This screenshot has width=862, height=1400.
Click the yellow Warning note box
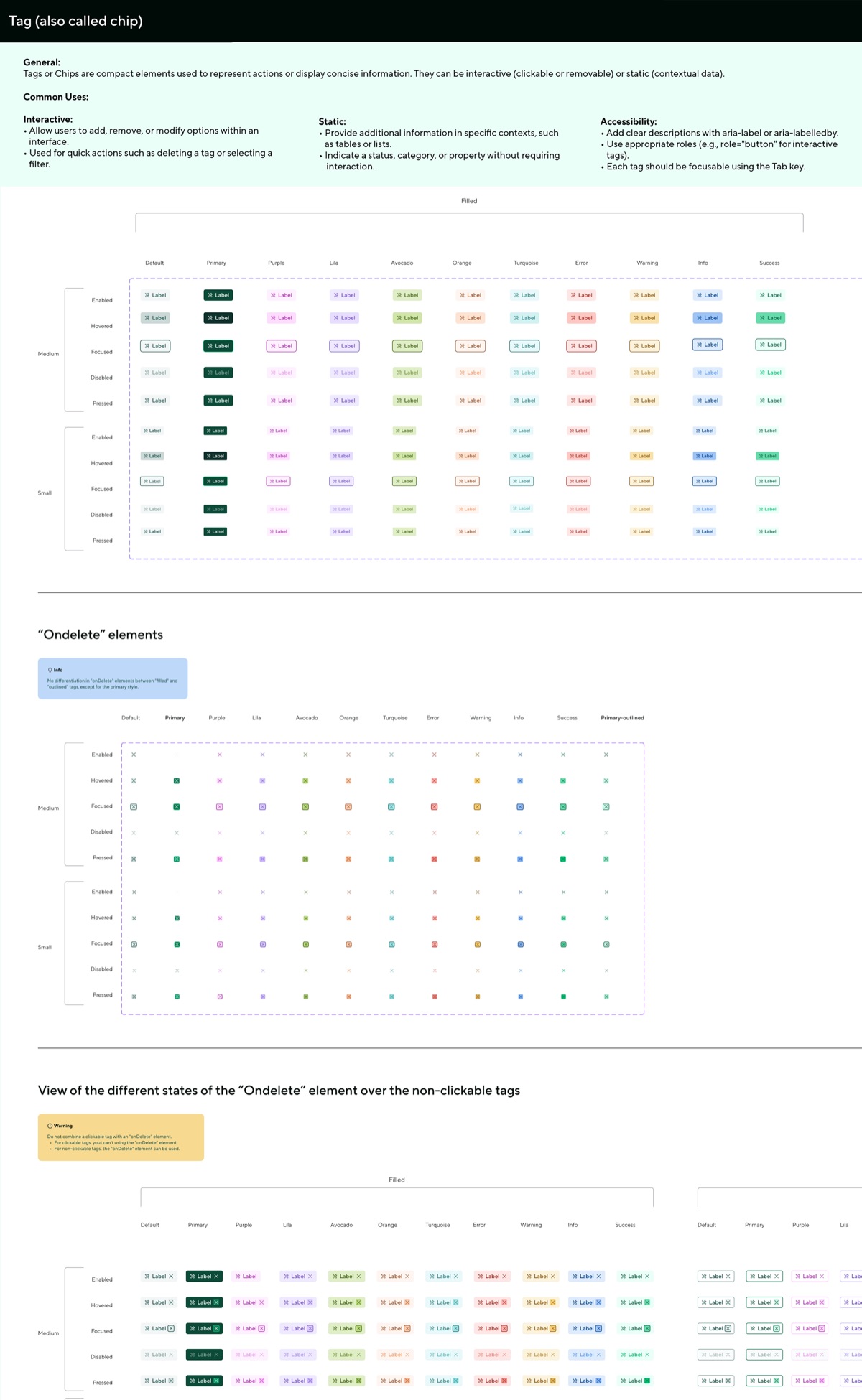(121, 1137)
